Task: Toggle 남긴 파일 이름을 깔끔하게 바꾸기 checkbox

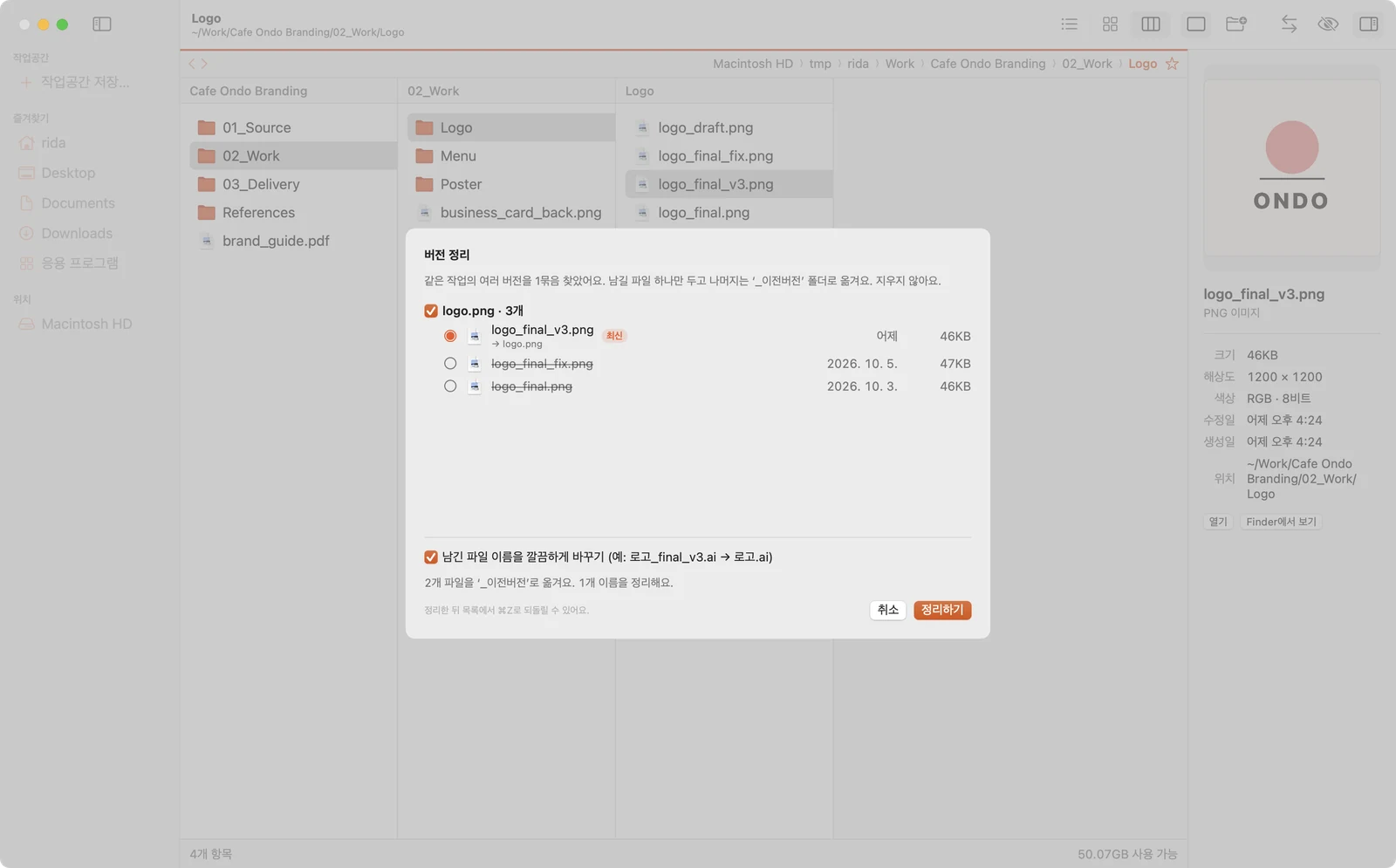Action: click(431, 557)
